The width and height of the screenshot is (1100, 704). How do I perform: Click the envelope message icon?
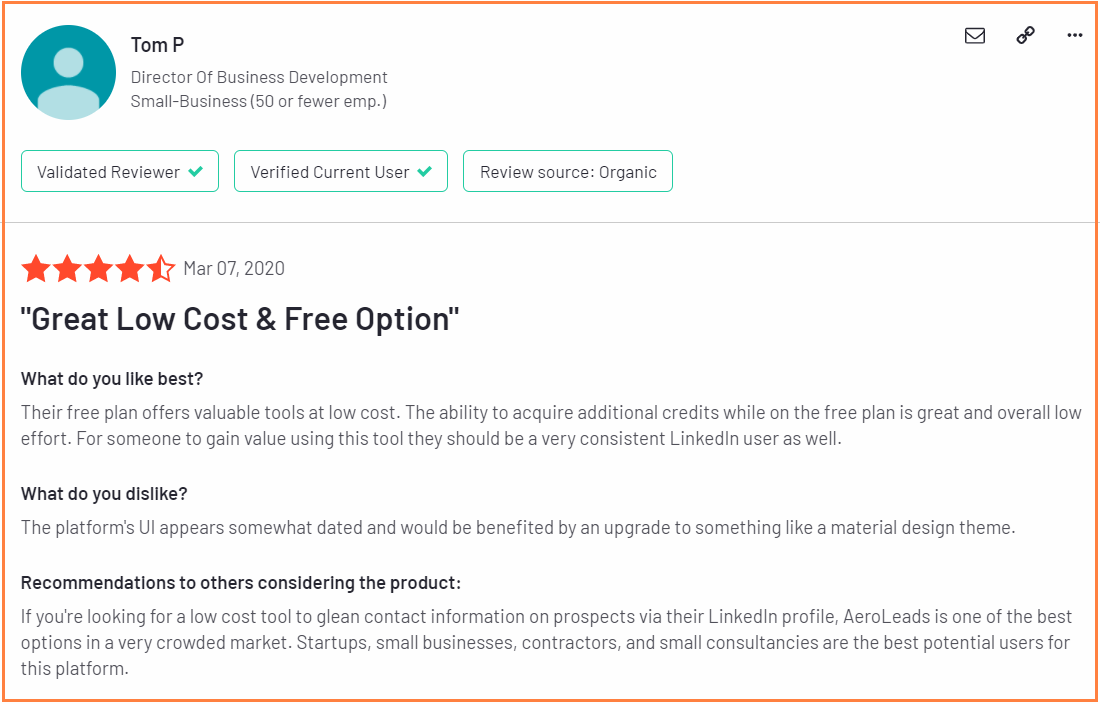click(x=974, y=36)
